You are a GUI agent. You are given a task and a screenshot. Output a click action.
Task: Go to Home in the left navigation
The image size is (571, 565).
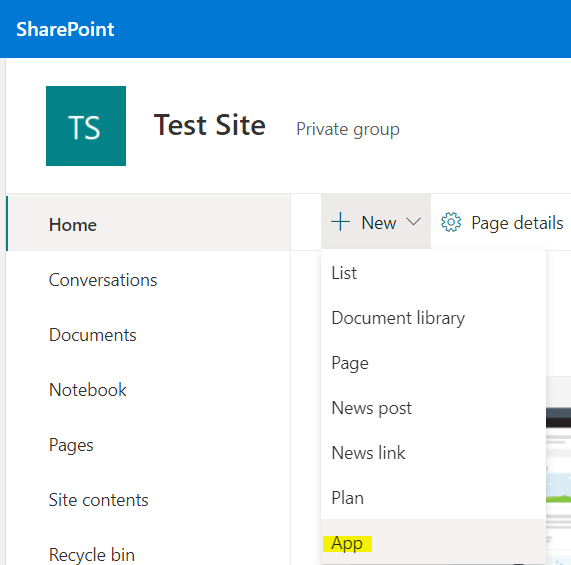[x=149, y=224]
